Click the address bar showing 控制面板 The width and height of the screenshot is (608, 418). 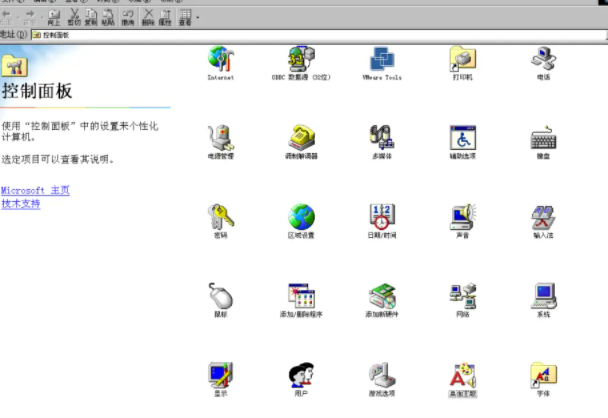319,35
